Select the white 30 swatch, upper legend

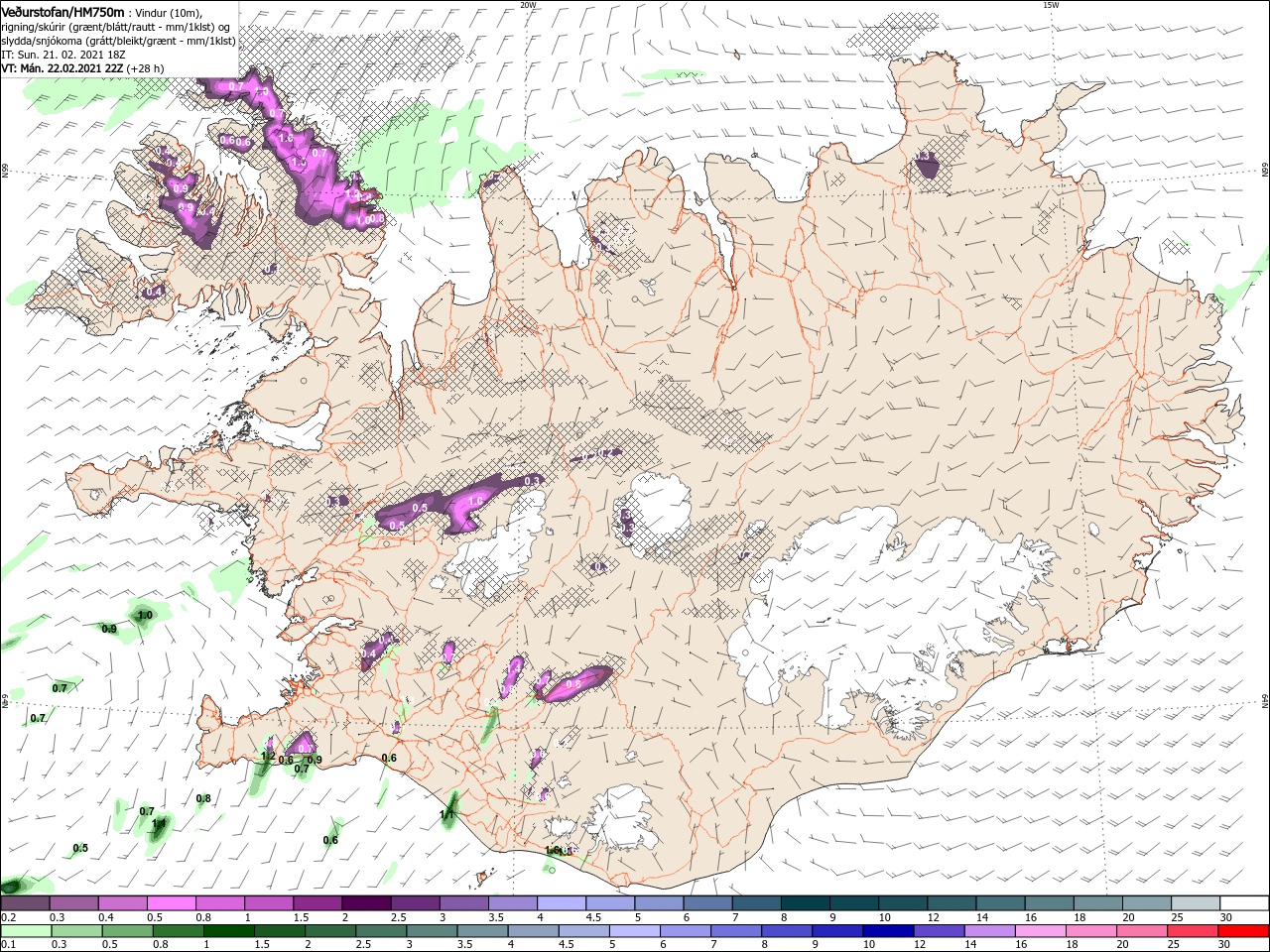tap(1244, 903)
